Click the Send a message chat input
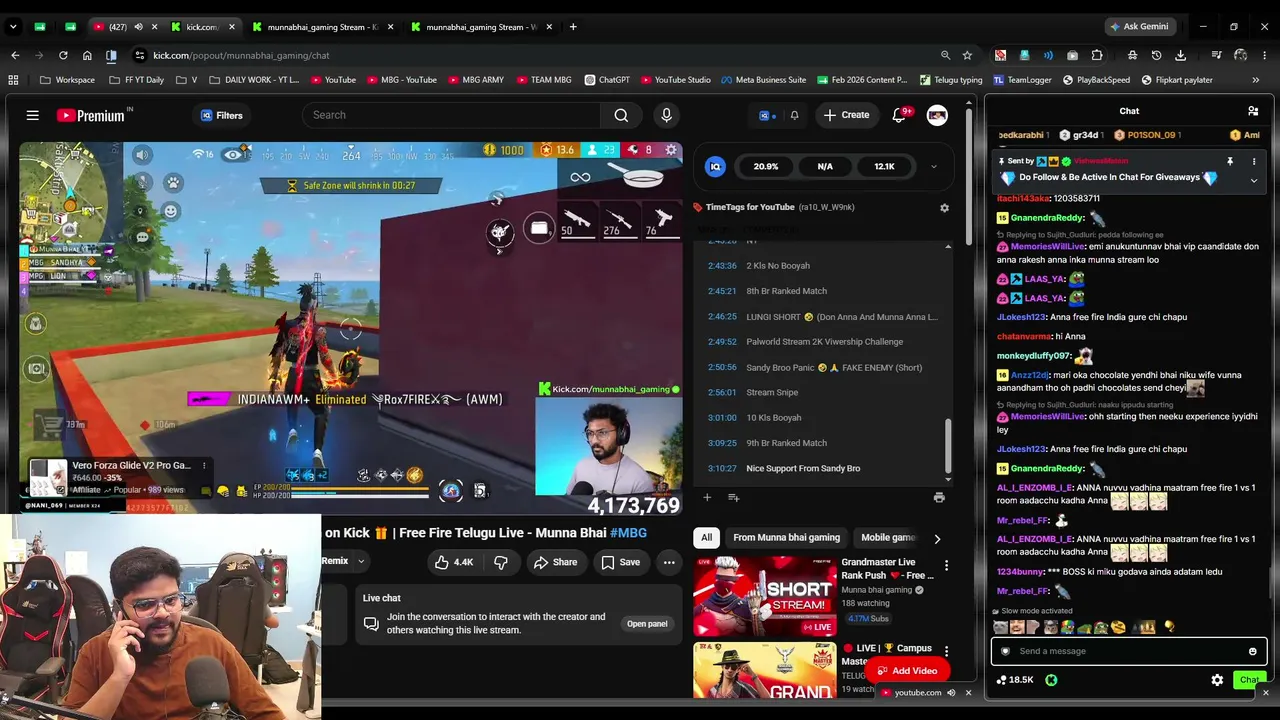1280x720 pixels. tap(1129, 651)
